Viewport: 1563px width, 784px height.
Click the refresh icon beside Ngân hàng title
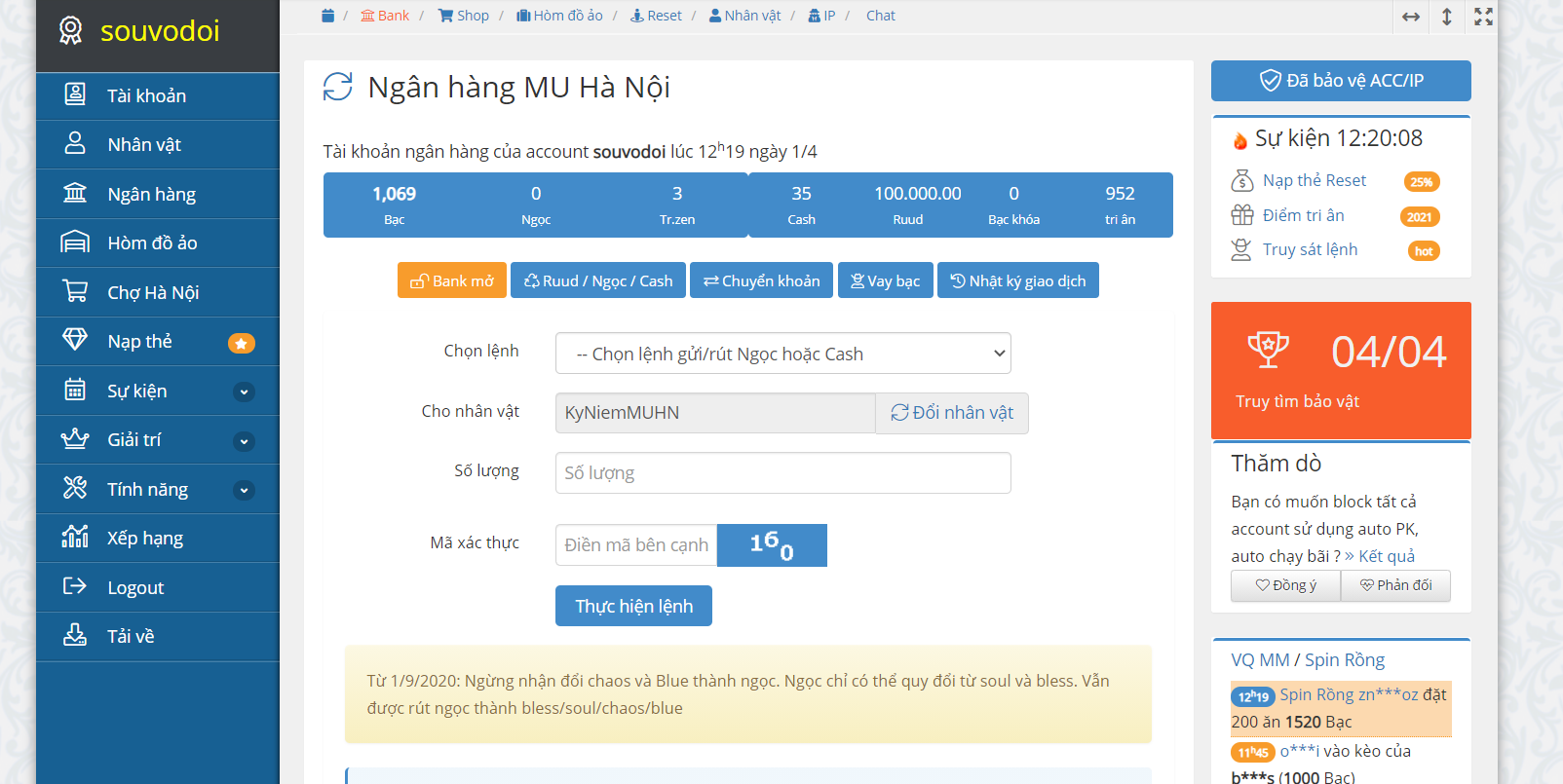pos(338,87)
